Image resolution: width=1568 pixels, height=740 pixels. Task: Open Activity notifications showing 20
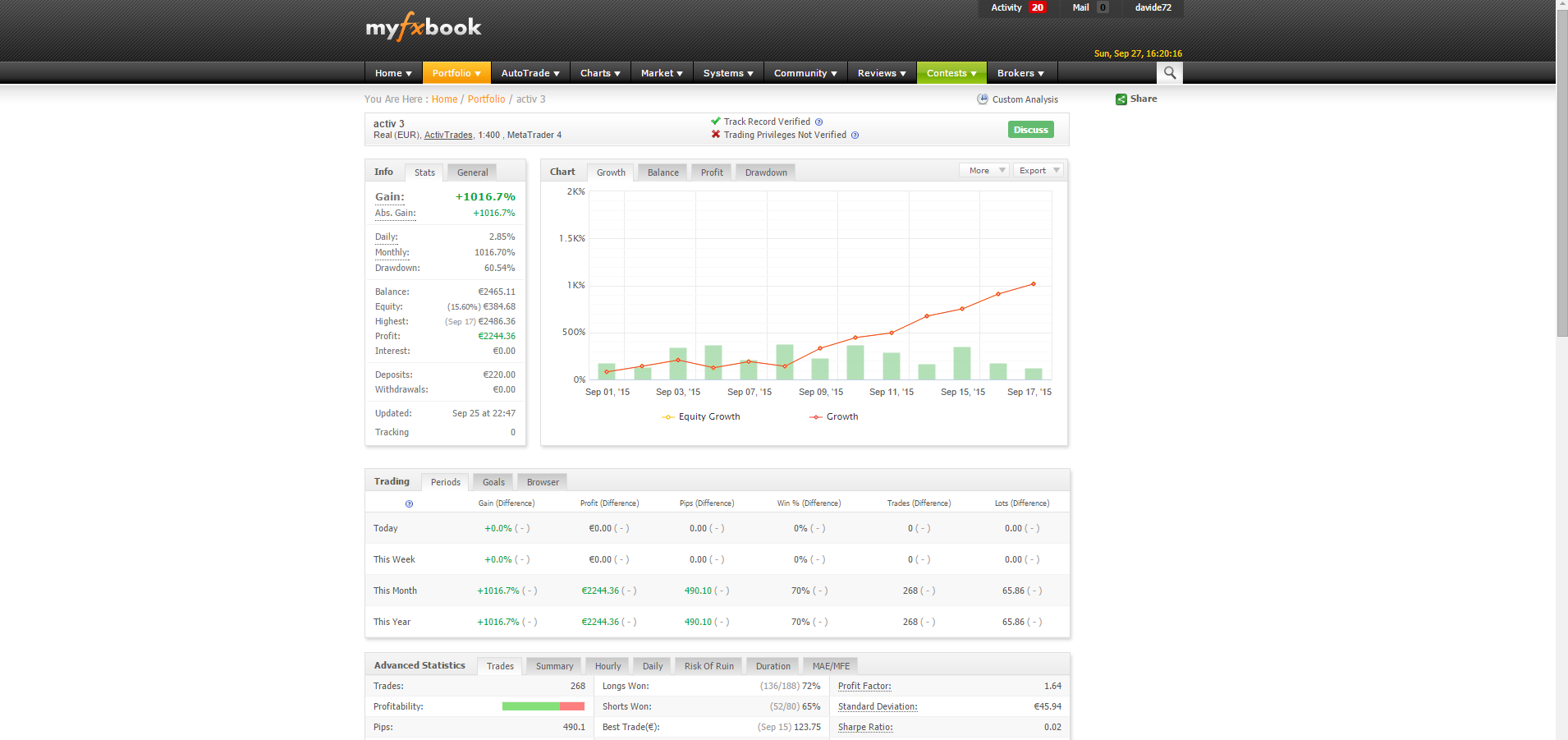click(1018, 7)
